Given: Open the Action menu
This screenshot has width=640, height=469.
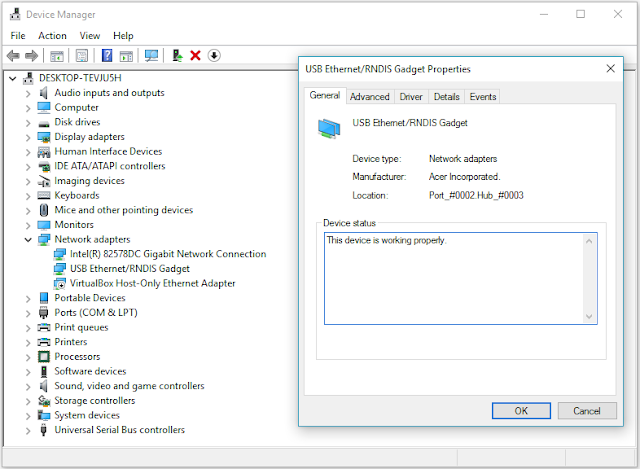Looking at the screenshot, I should tap(52, 36).
